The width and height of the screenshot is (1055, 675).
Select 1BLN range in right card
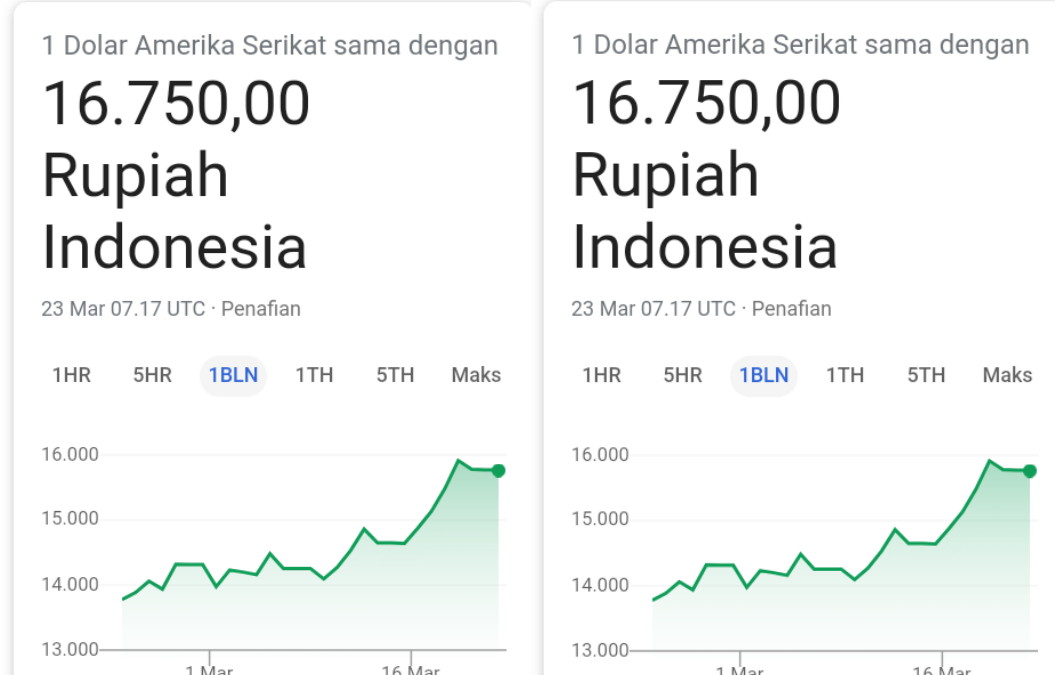click(x=764, y=375)
